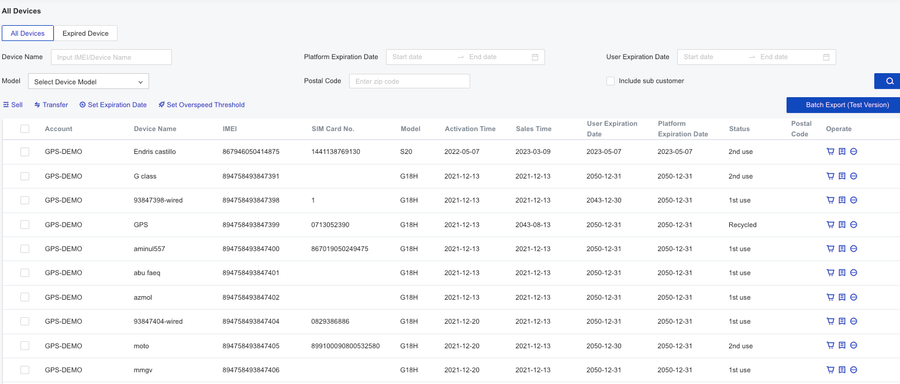Click the Sell action link

pos(13,105)
